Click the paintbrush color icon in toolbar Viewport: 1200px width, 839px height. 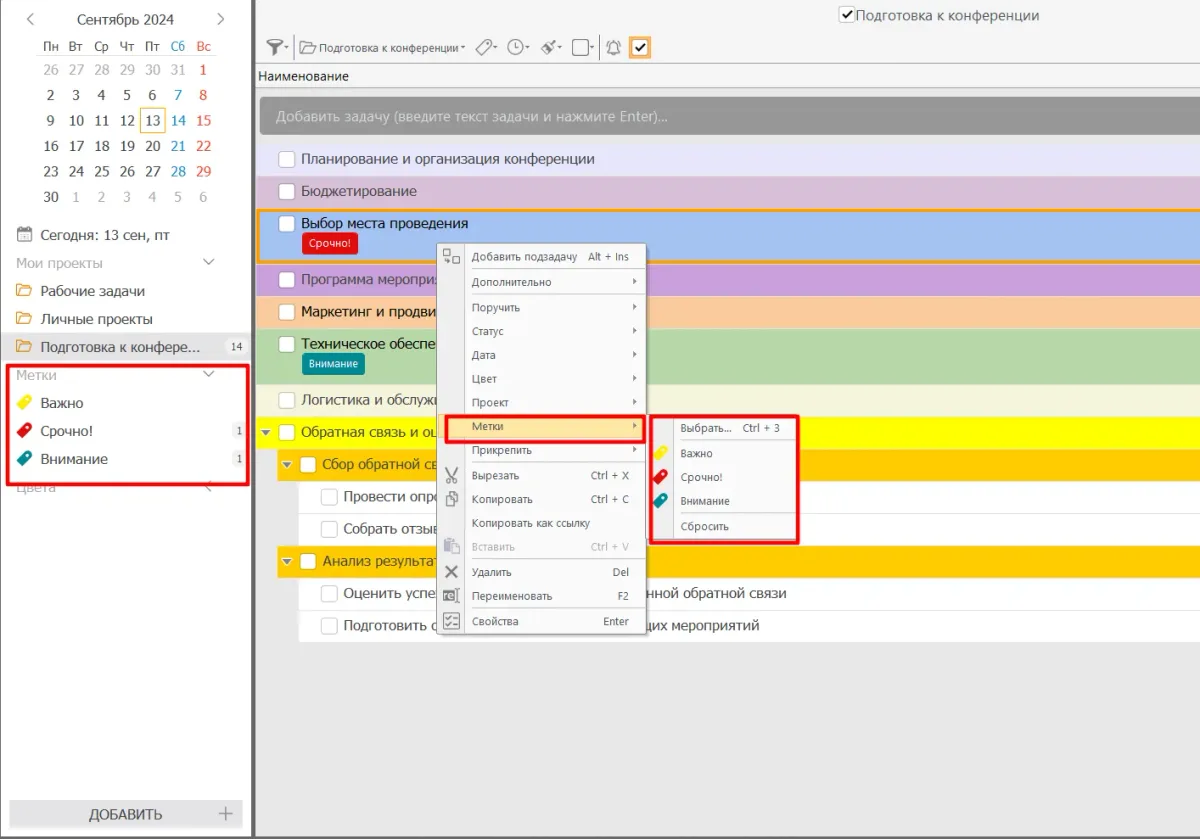tap(549, 48)
